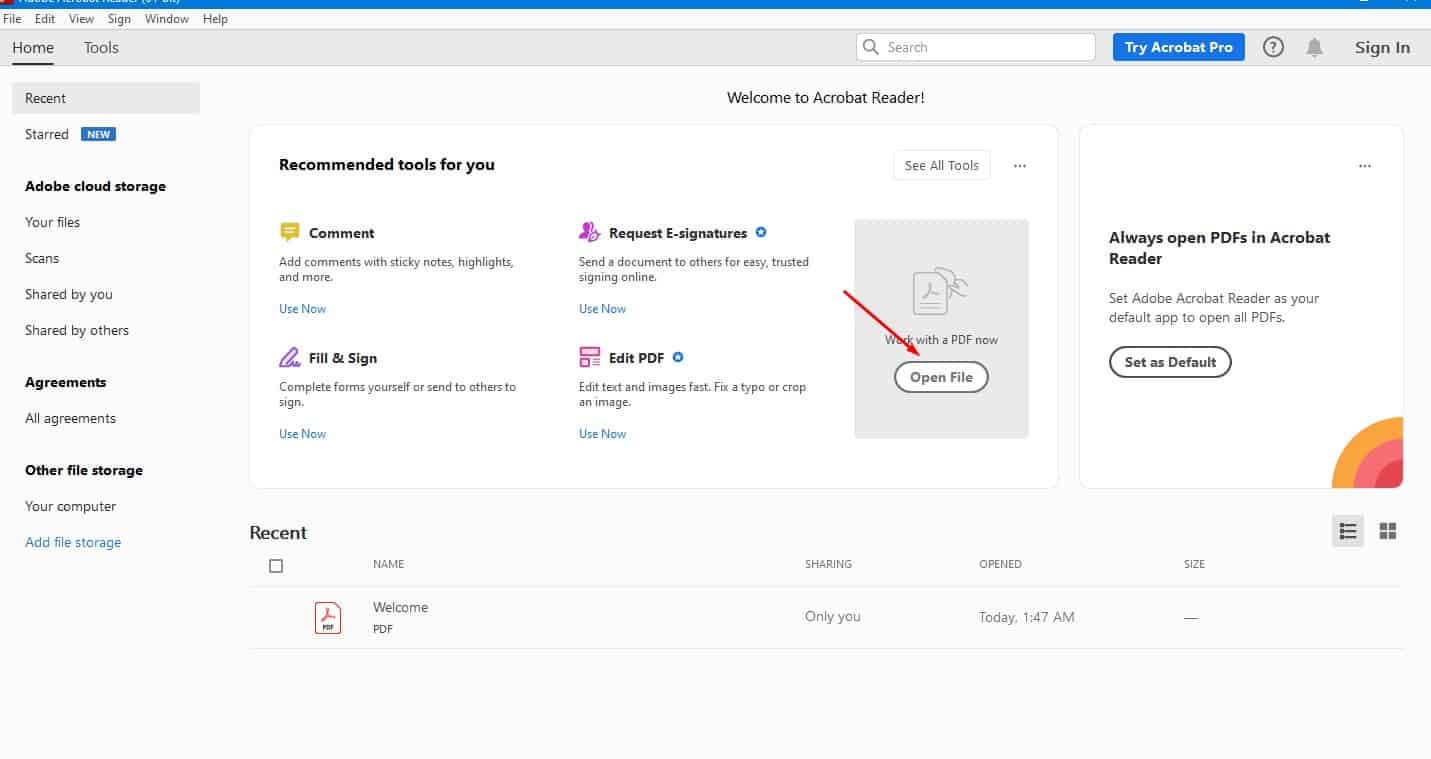Click the Welcome PDF file icon
This screenshot has height=759, width=1431.
coord(328,617)
